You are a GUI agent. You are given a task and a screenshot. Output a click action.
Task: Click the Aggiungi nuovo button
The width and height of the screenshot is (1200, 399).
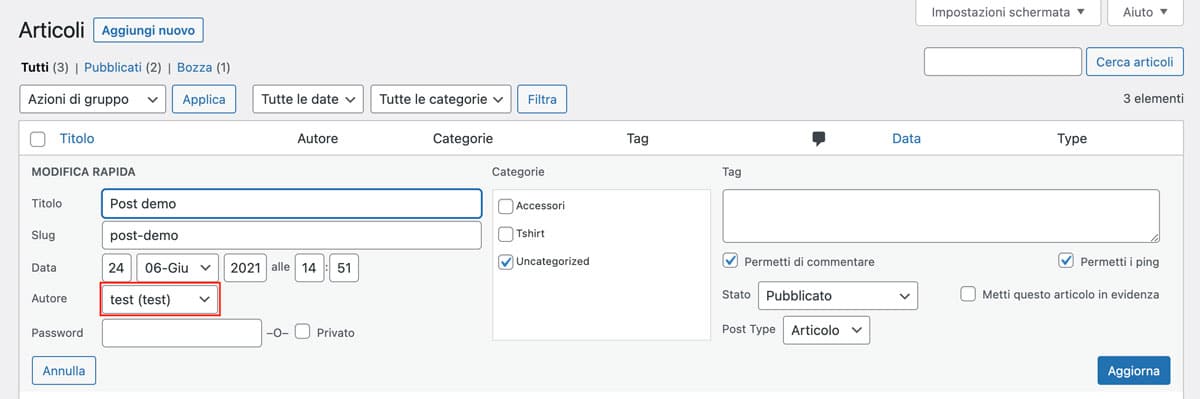click(148, 30)
